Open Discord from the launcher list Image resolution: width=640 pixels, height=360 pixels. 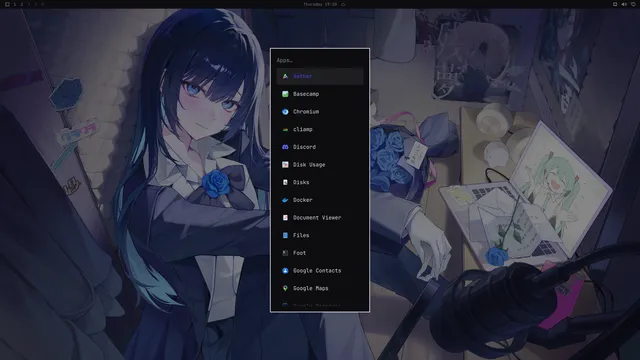click(320, 147)
